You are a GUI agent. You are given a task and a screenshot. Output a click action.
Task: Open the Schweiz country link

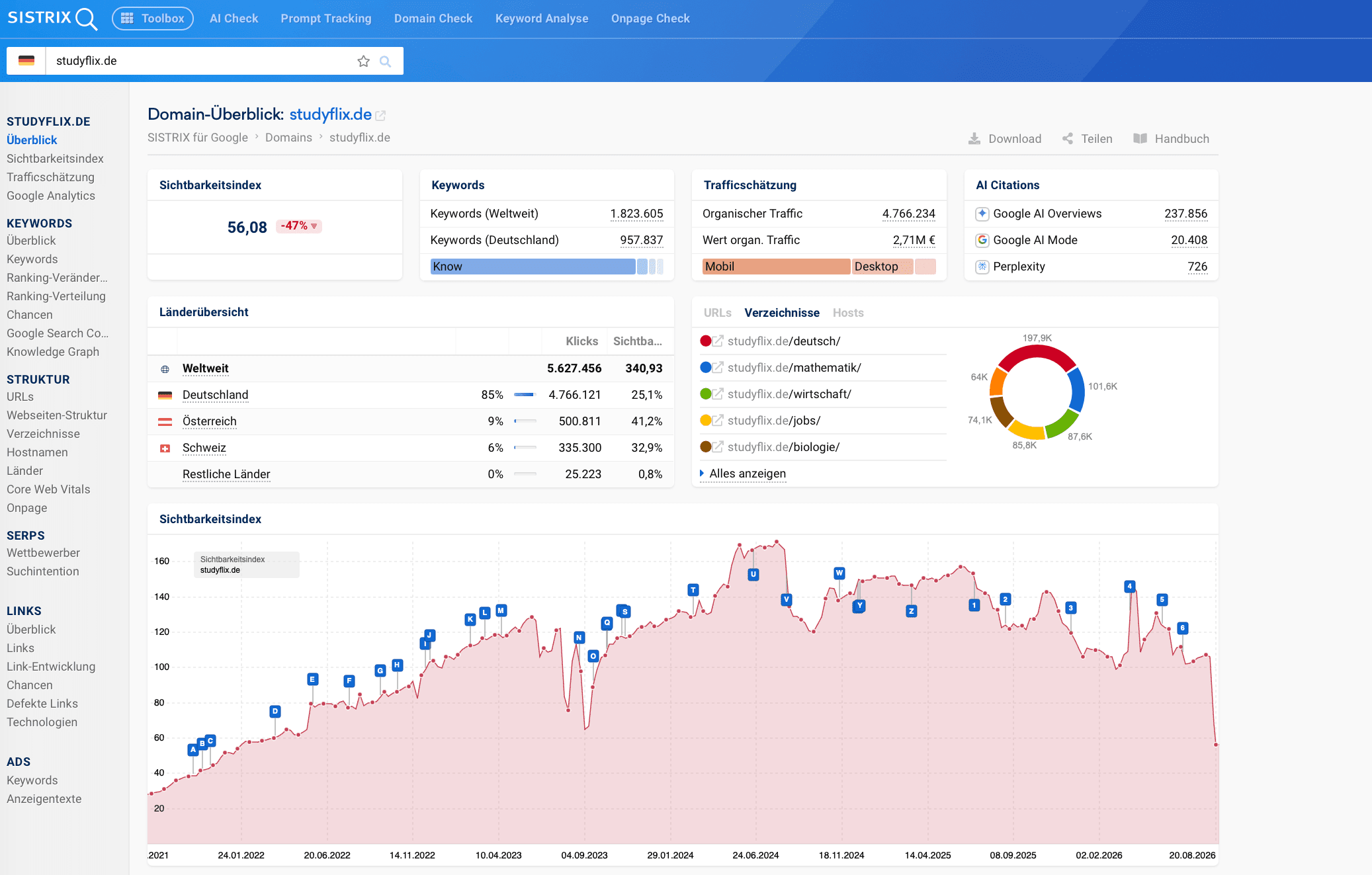click(204, 448)
